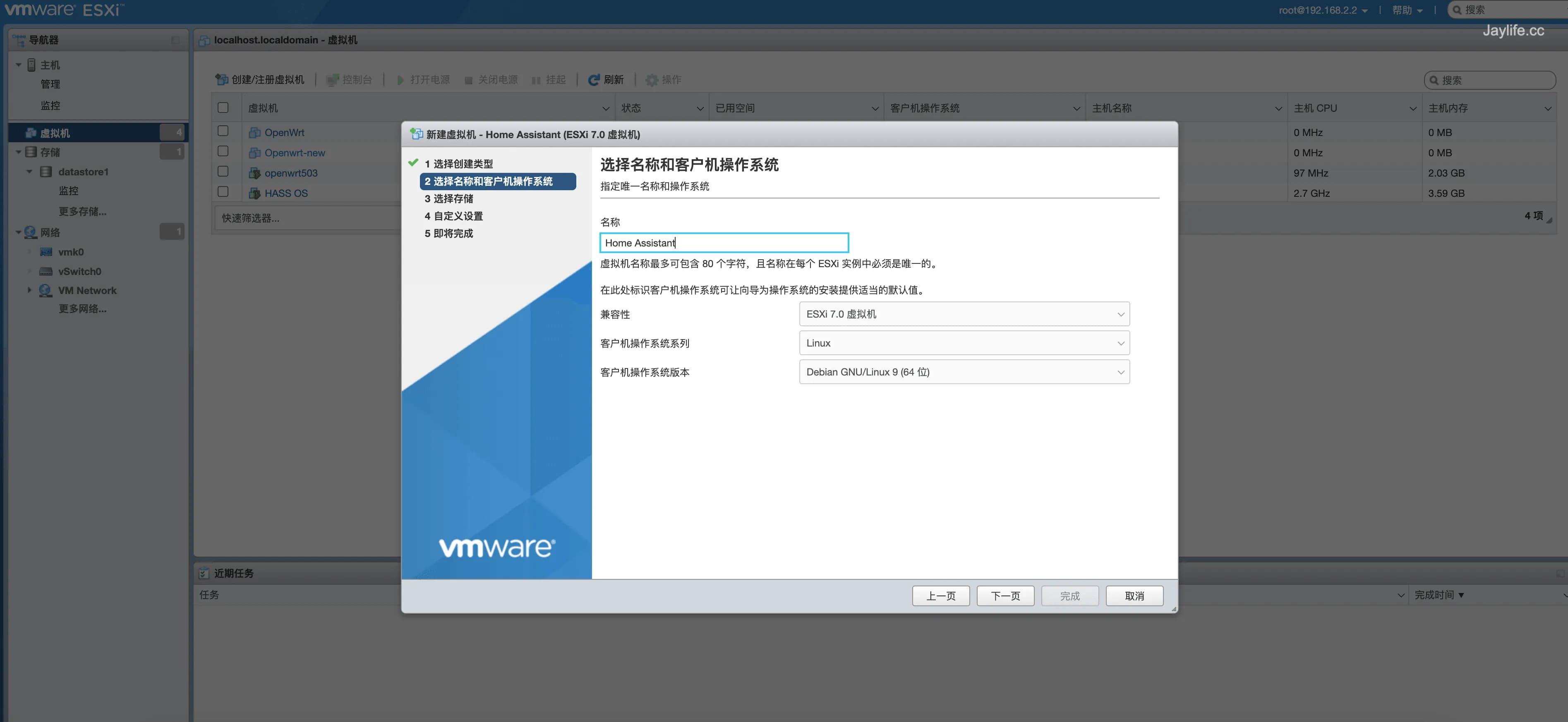Click the VM Network icon in navigator
This screenshot has height=722, width=1568.
tap(46, 291)
